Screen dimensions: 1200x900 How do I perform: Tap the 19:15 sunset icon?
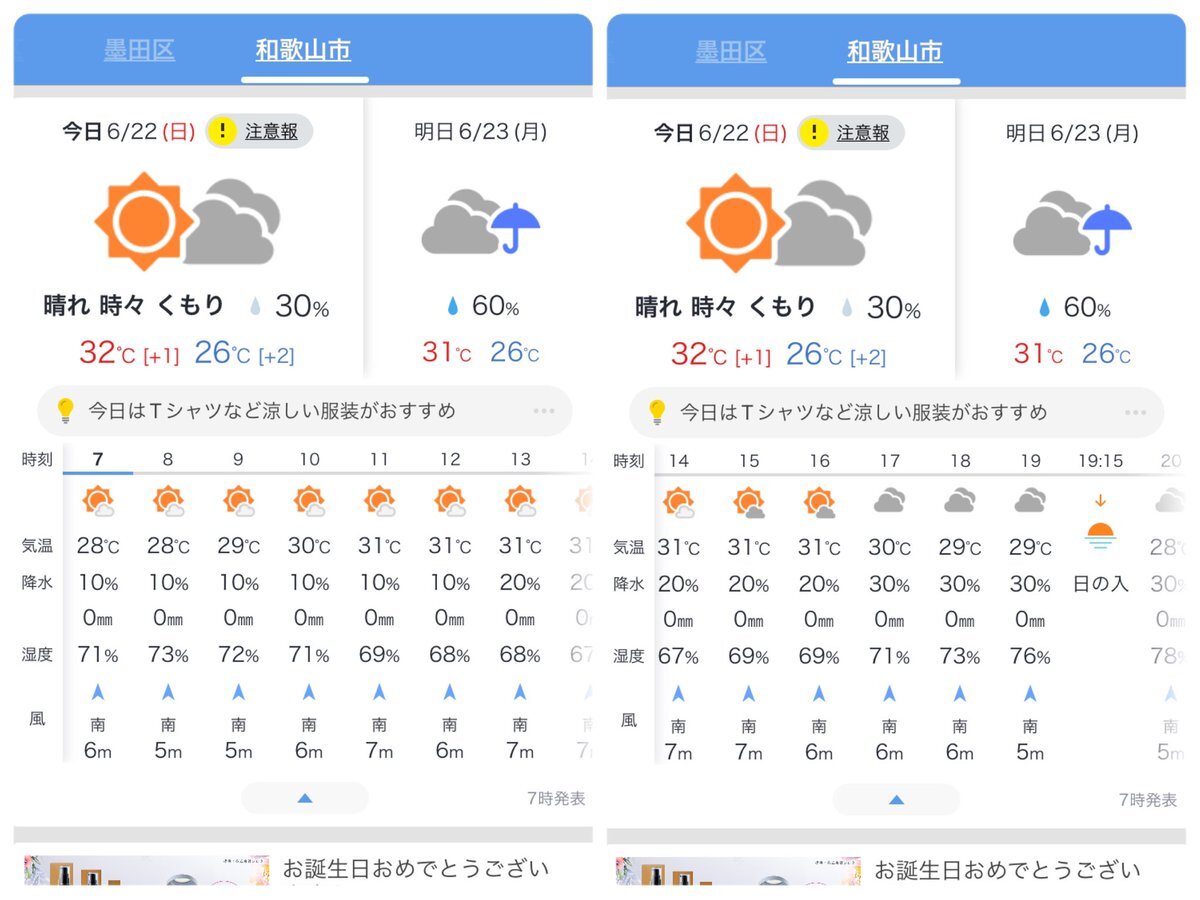coord(1100,530)
